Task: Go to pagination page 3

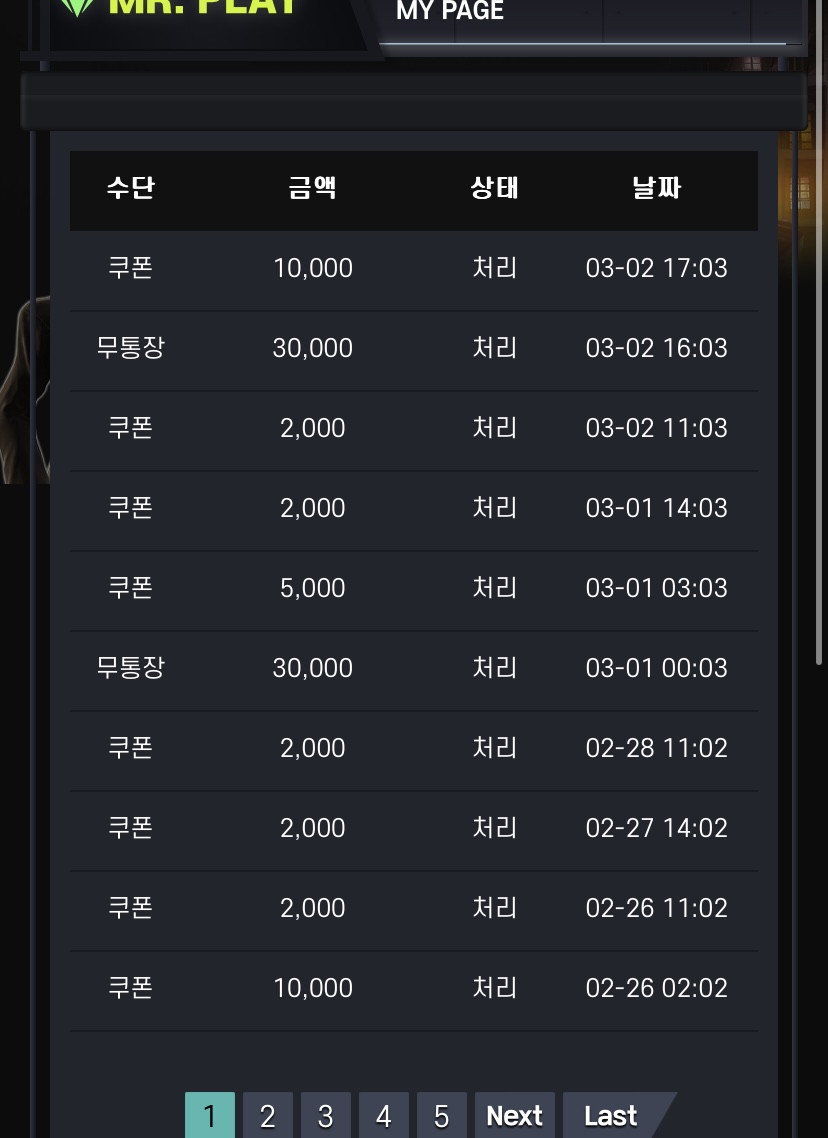Action: pyautogui.click(x=326, y=1115)
